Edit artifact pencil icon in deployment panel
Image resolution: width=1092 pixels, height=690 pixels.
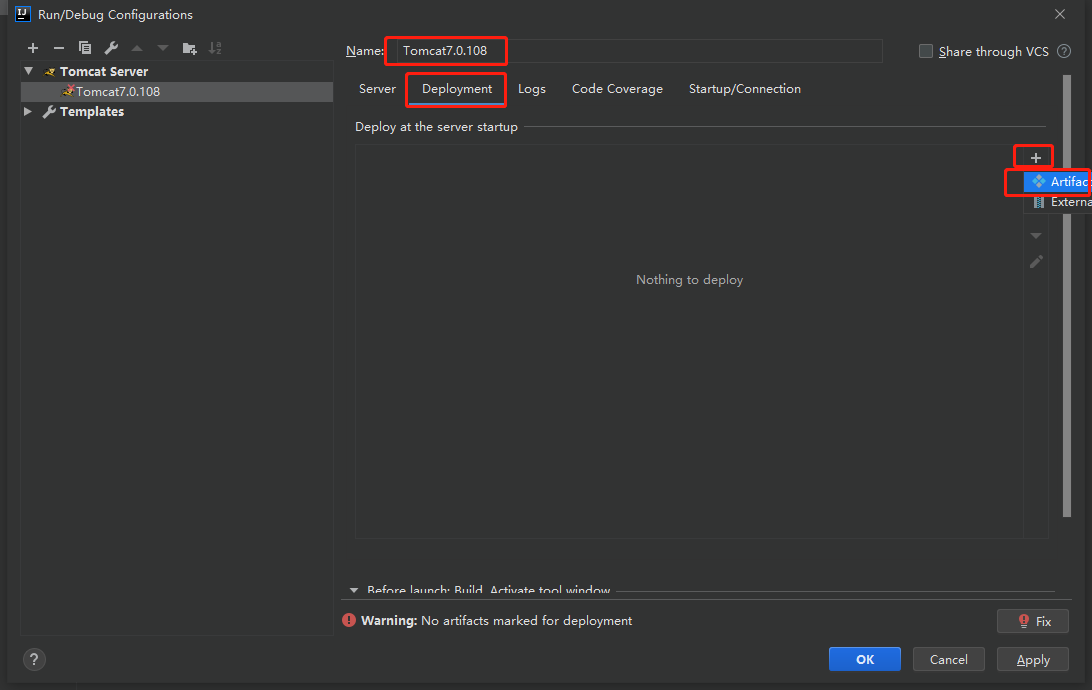point(1036,262)
